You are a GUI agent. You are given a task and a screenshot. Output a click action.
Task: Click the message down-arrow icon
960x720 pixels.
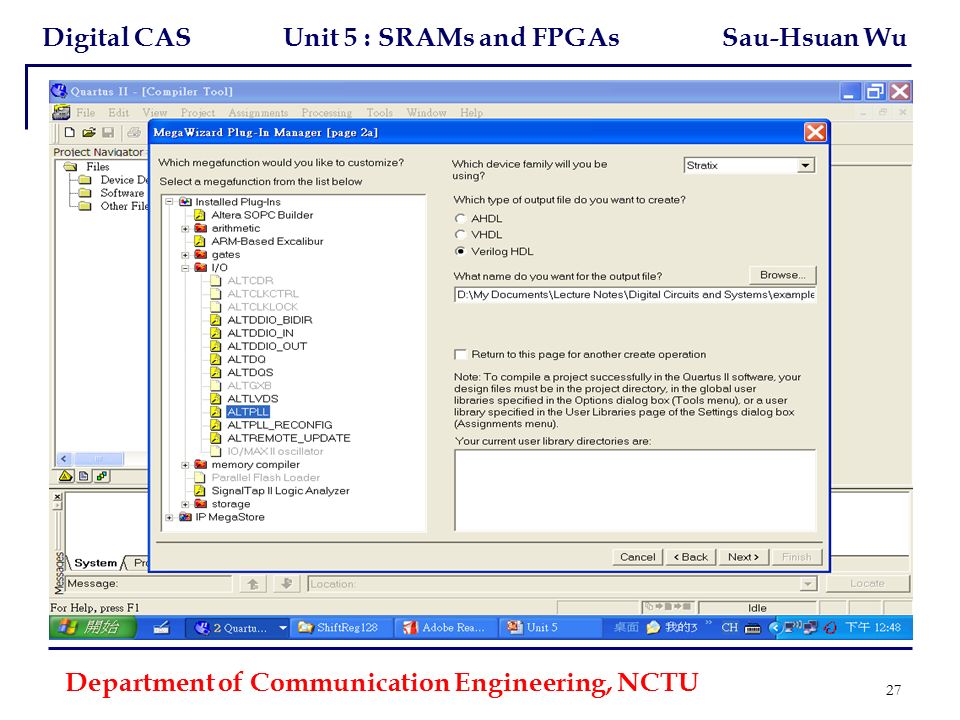(287, 583)
